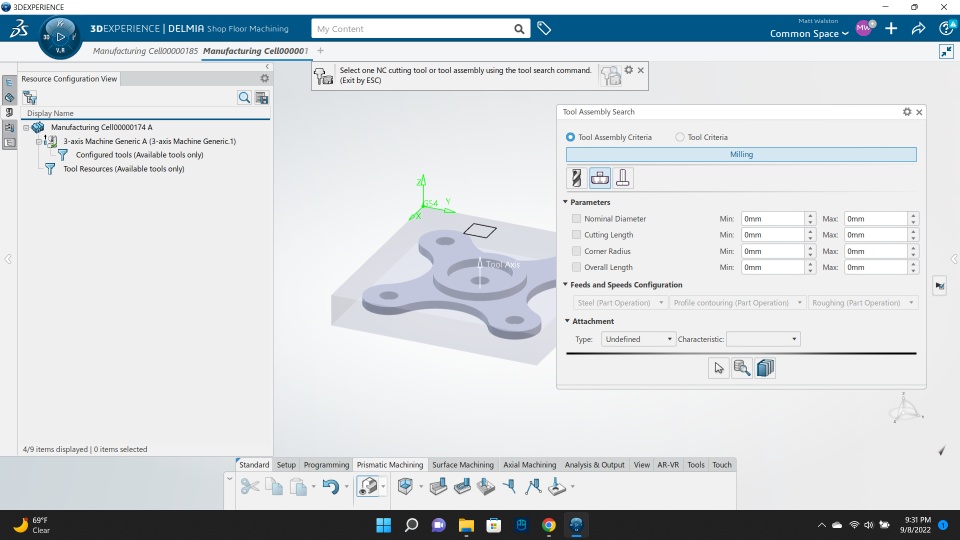Click the highlighted tool assembly icon in toolbar
The image size is (960, 540).
coord(367,487)
